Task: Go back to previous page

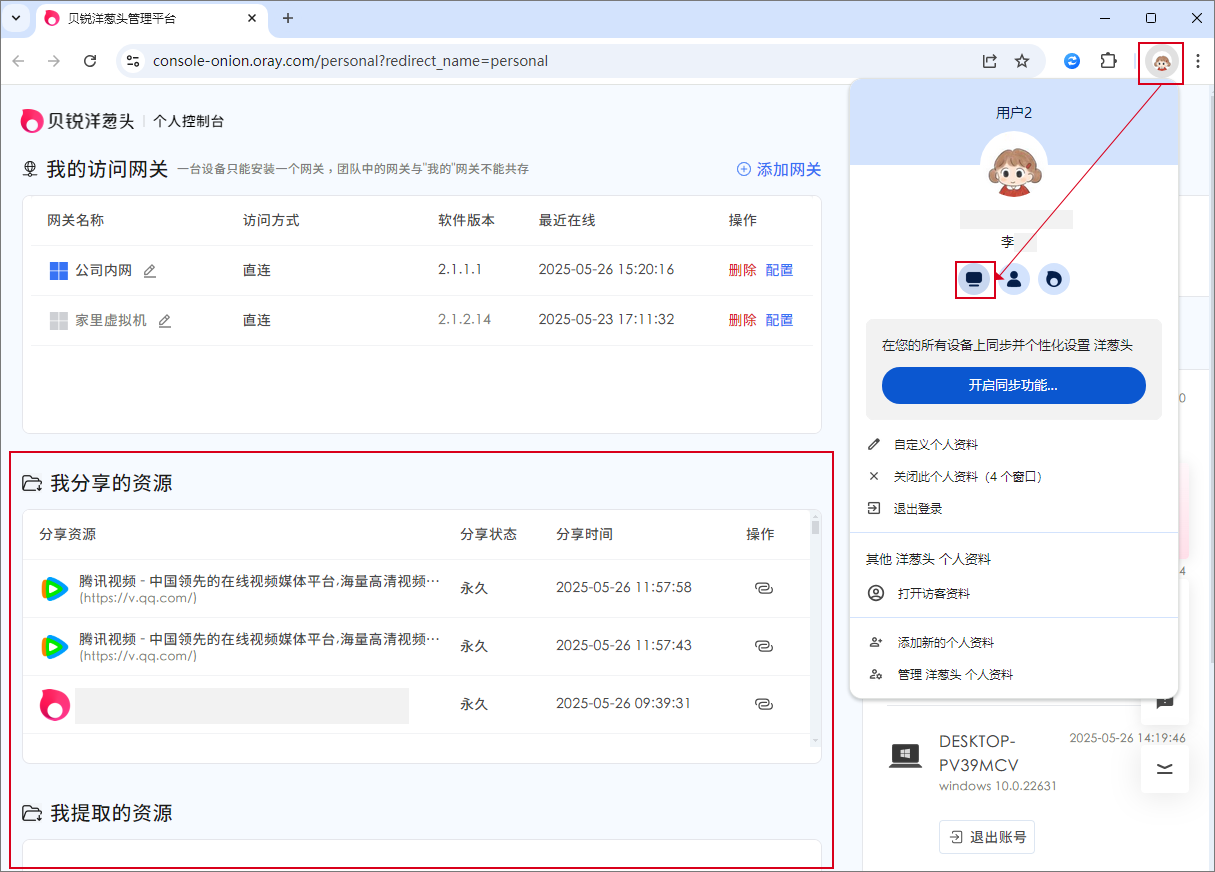Action: pos(18,61)
